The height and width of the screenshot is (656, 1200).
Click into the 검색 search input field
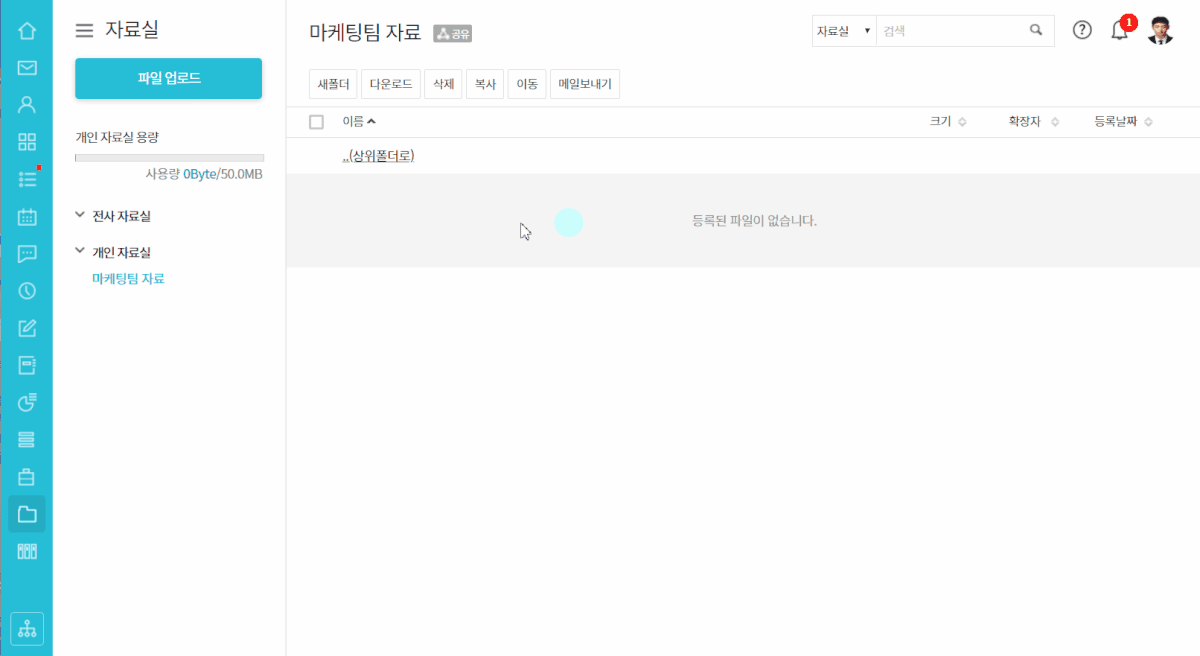click(950, 31)
